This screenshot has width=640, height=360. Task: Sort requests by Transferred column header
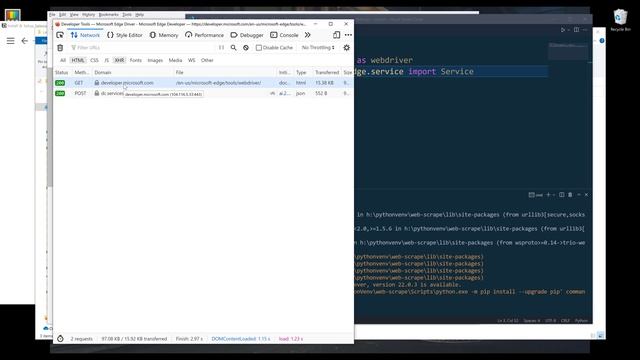click(x=327, y=73)
